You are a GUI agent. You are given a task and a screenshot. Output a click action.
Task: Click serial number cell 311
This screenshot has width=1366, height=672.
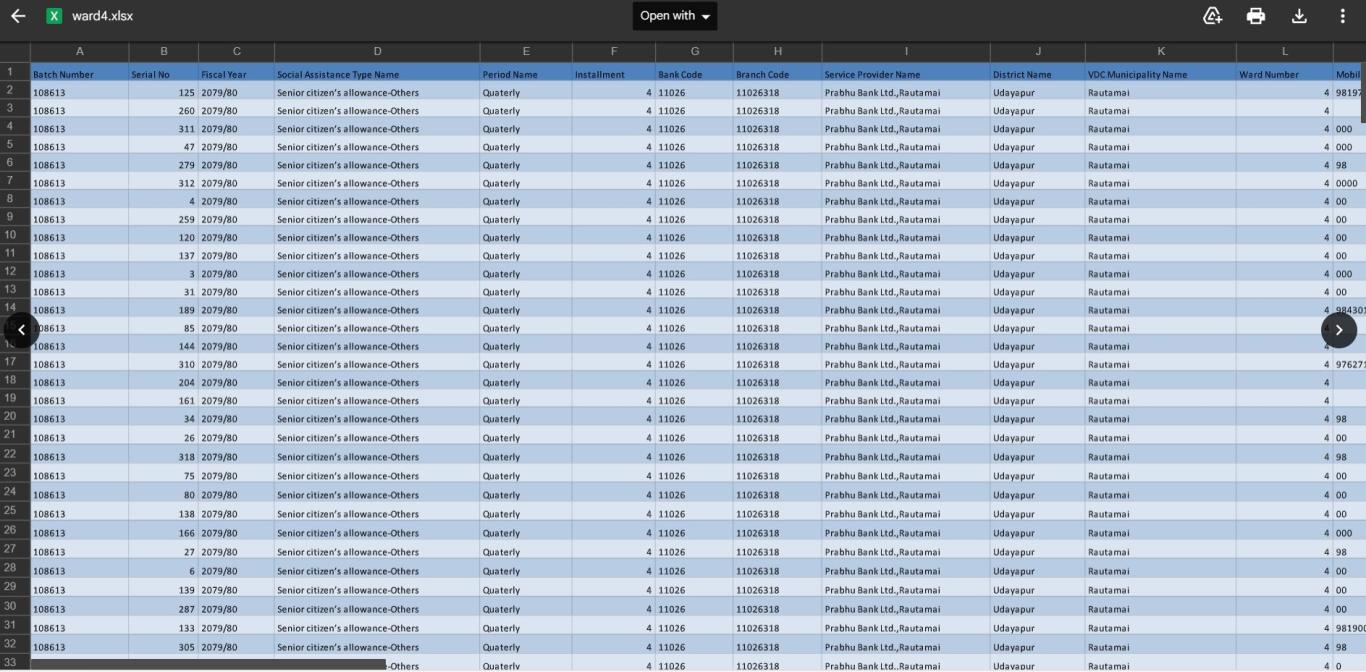[x=163, y=128]
